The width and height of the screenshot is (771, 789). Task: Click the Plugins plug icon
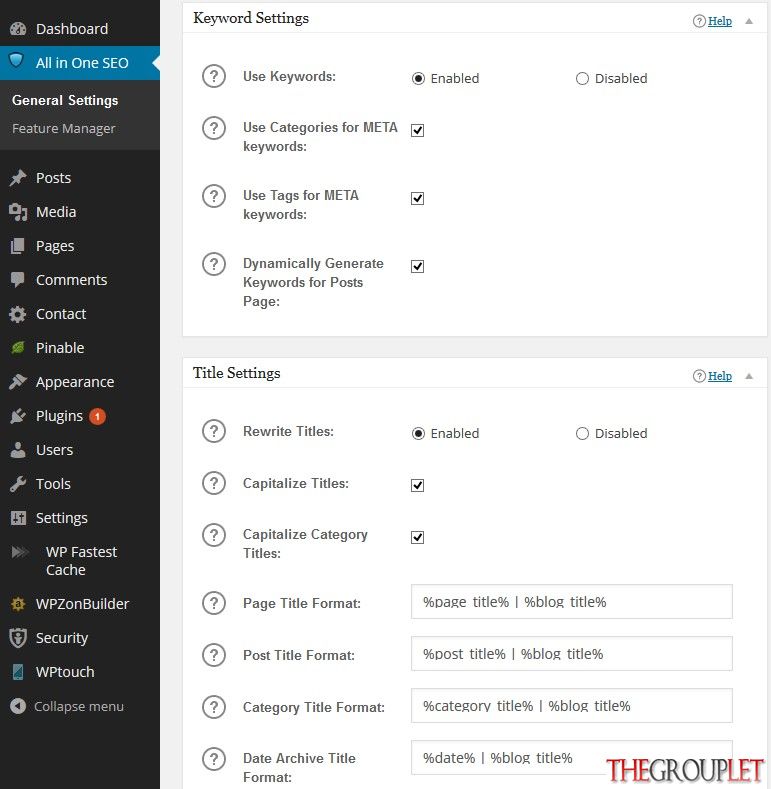point(18,416)
